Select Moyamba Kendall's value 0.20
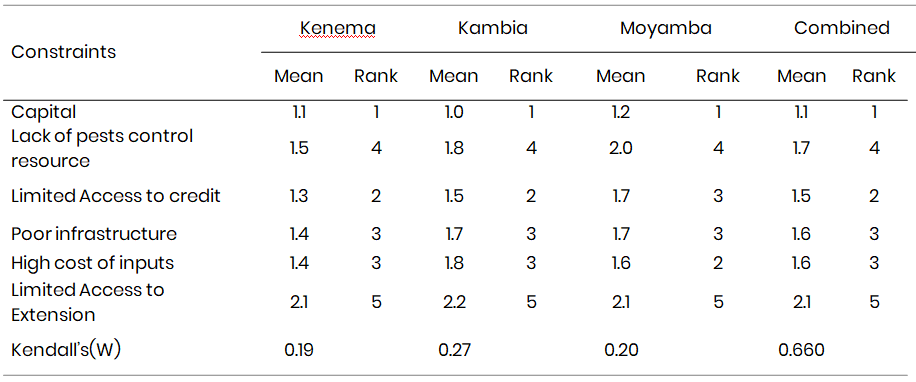Image resolution: width=916 pixels, height=382 pixels. point(621,350)
